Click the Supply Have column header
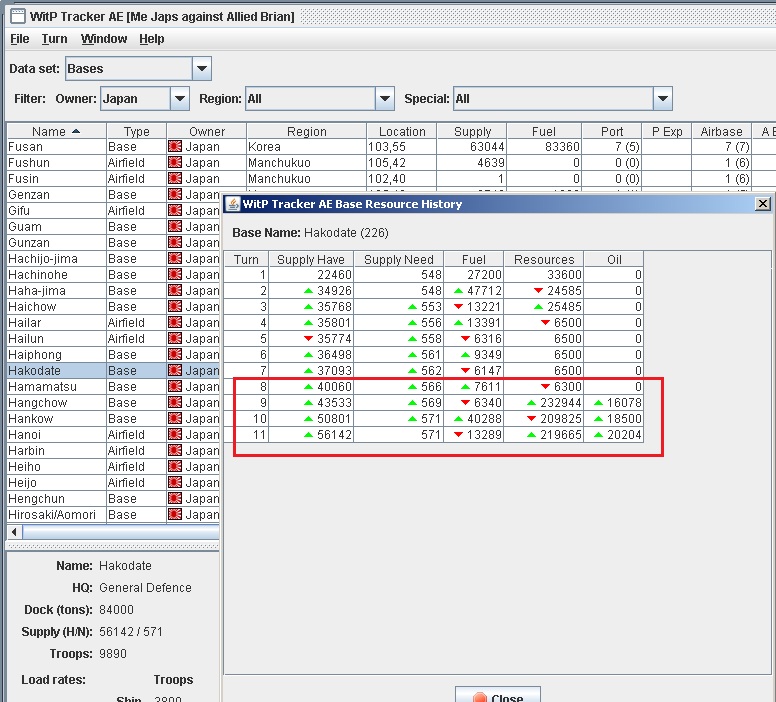The image size is (776, 702). coord(311,259)
